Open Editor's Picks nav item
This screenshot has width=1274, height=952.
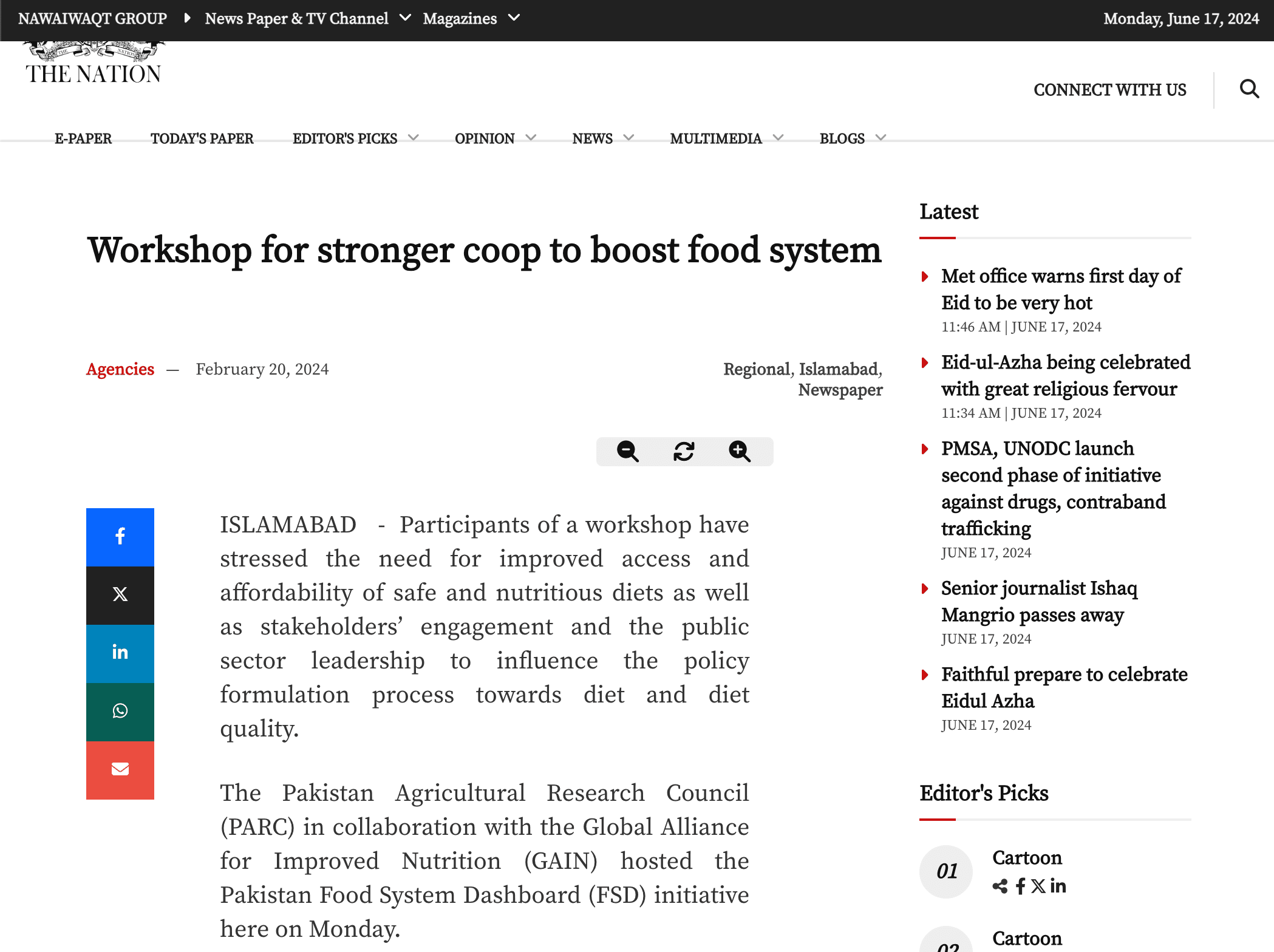(x=345, y=138)
